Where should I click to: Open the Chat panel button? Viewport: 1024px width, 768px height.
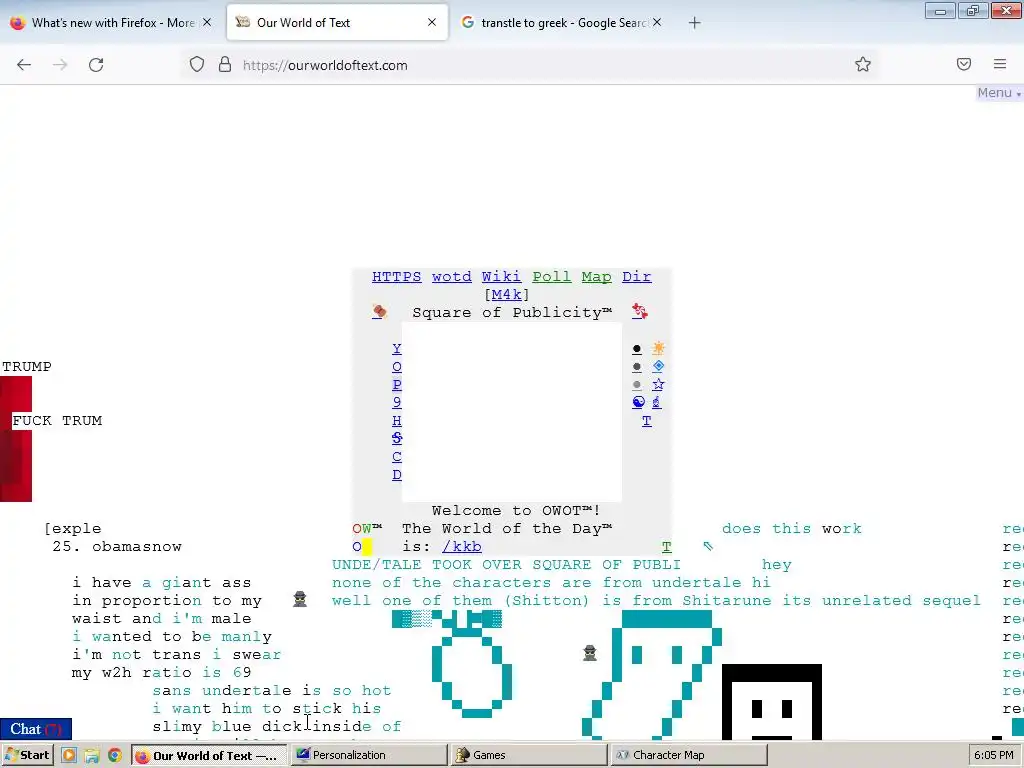tap(36, 729)
